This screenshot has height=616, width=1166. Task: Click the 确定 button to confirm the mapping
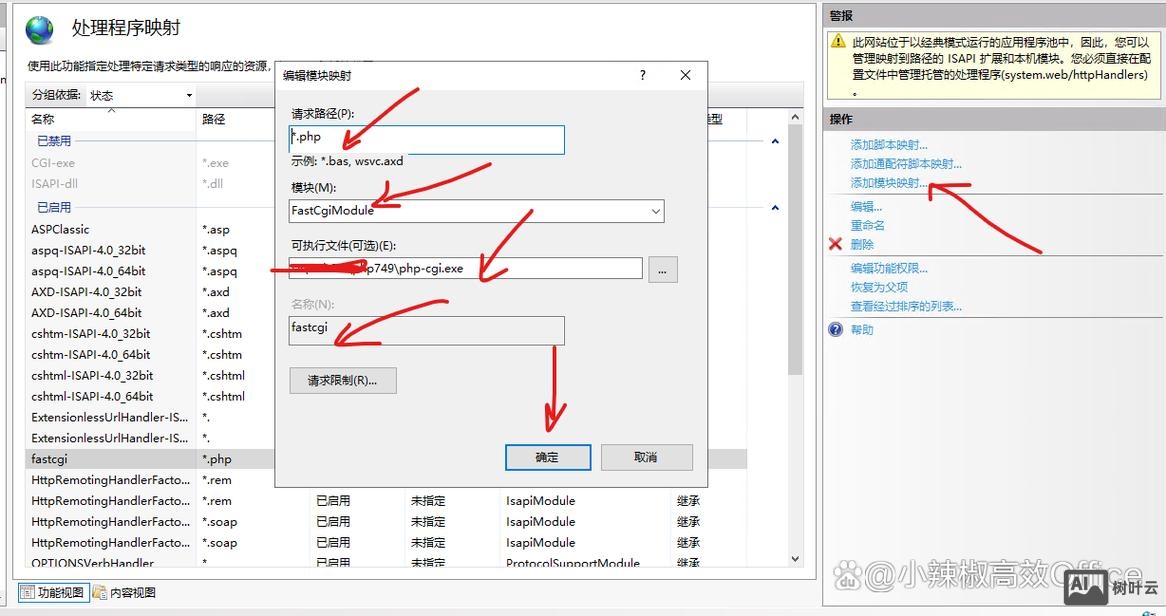pyautogui.click(x=548, y=457)
